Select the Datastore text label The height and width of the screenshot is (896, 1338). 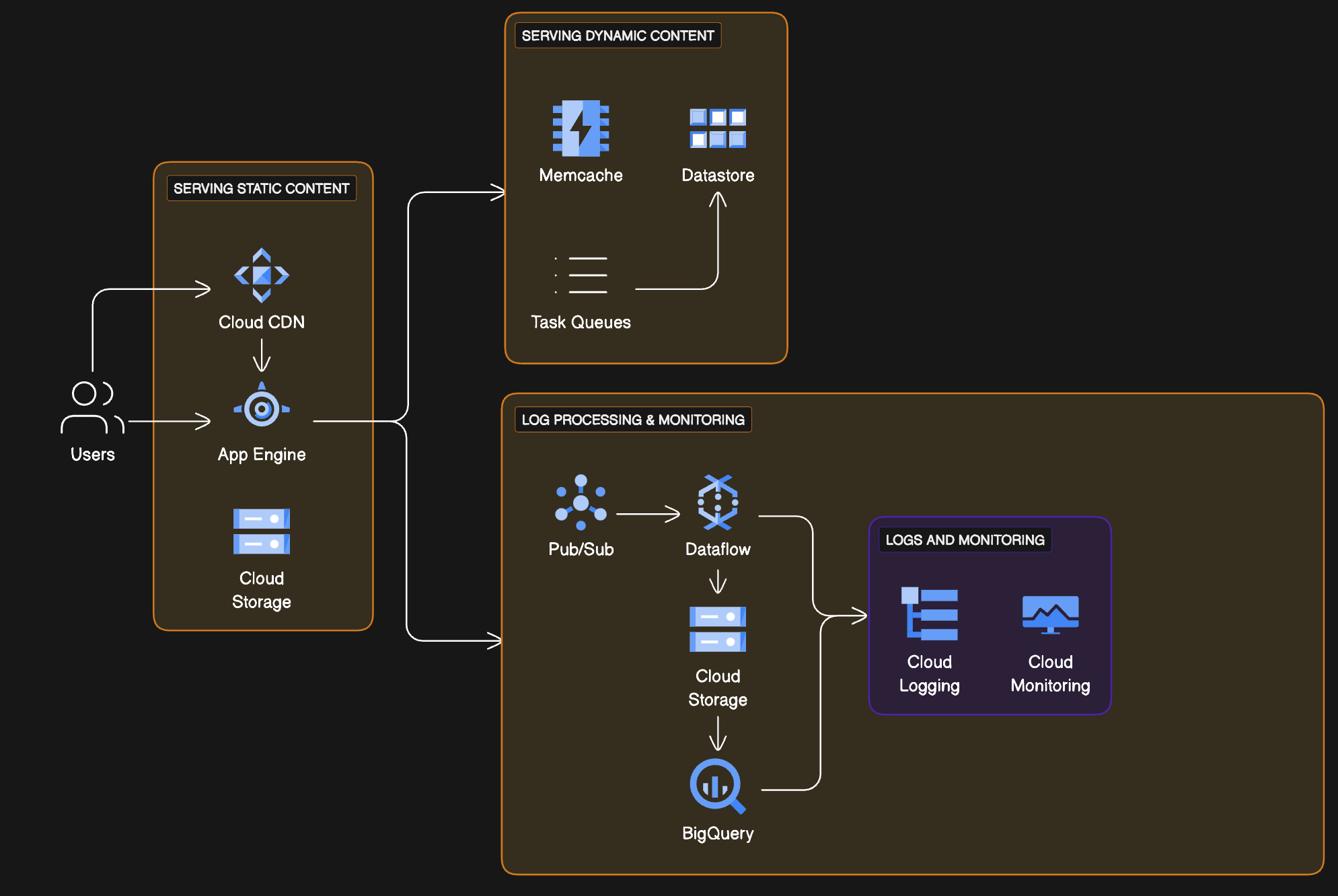point(718,176)
